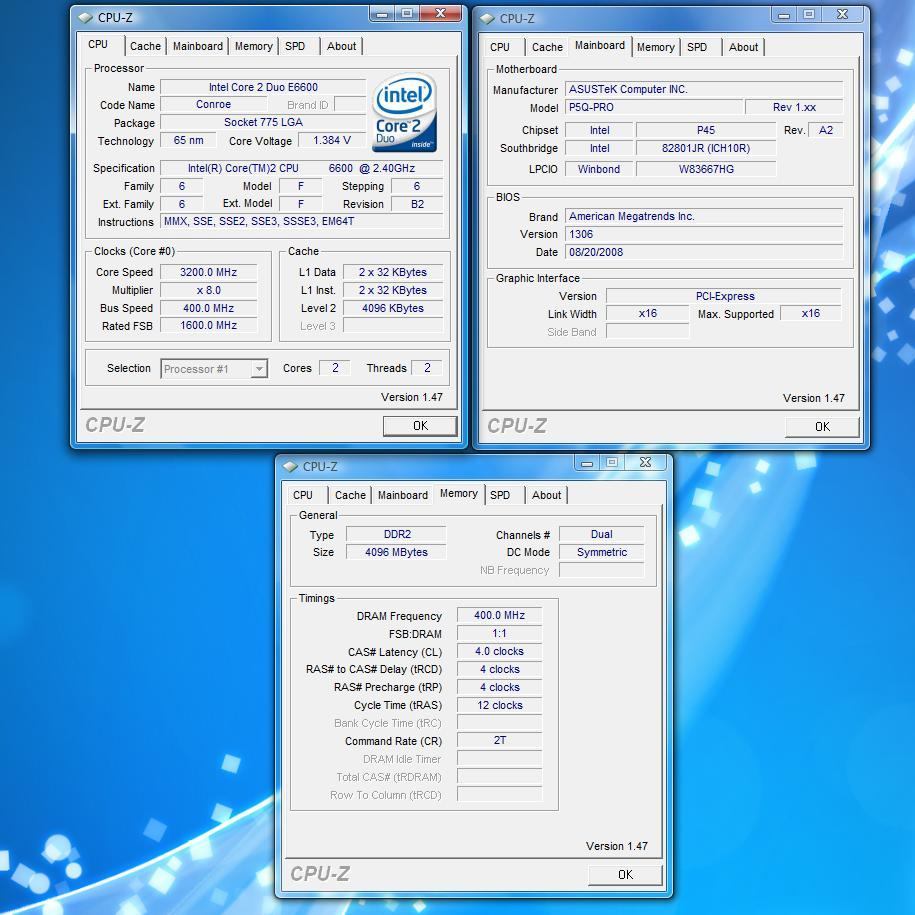Click the manufacturer field ASUSTeK Computer INC.

pyautogui.click(x=704, y=89)
